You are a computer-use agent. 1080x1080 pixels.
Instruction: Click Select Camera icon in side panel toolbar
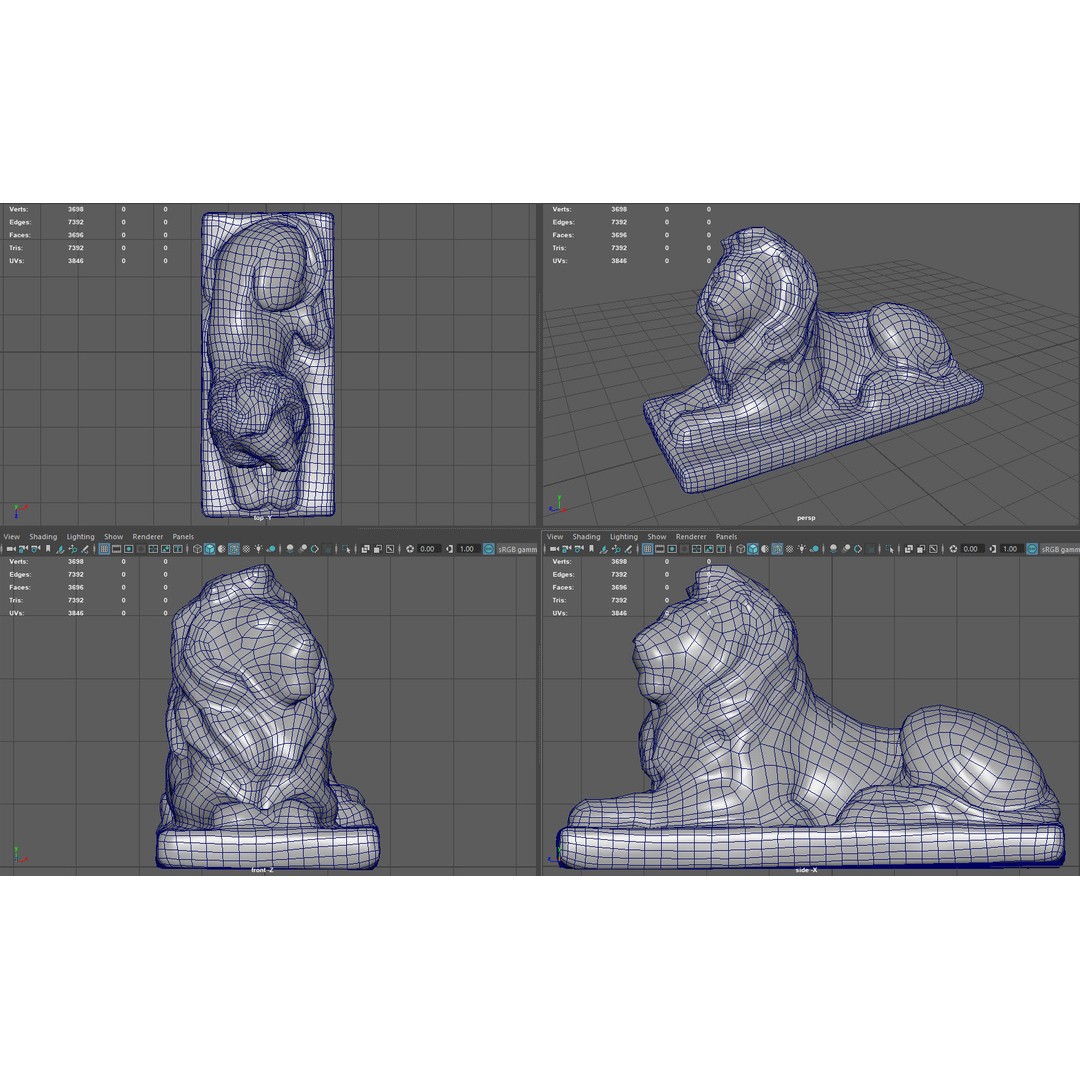point(554,549)
